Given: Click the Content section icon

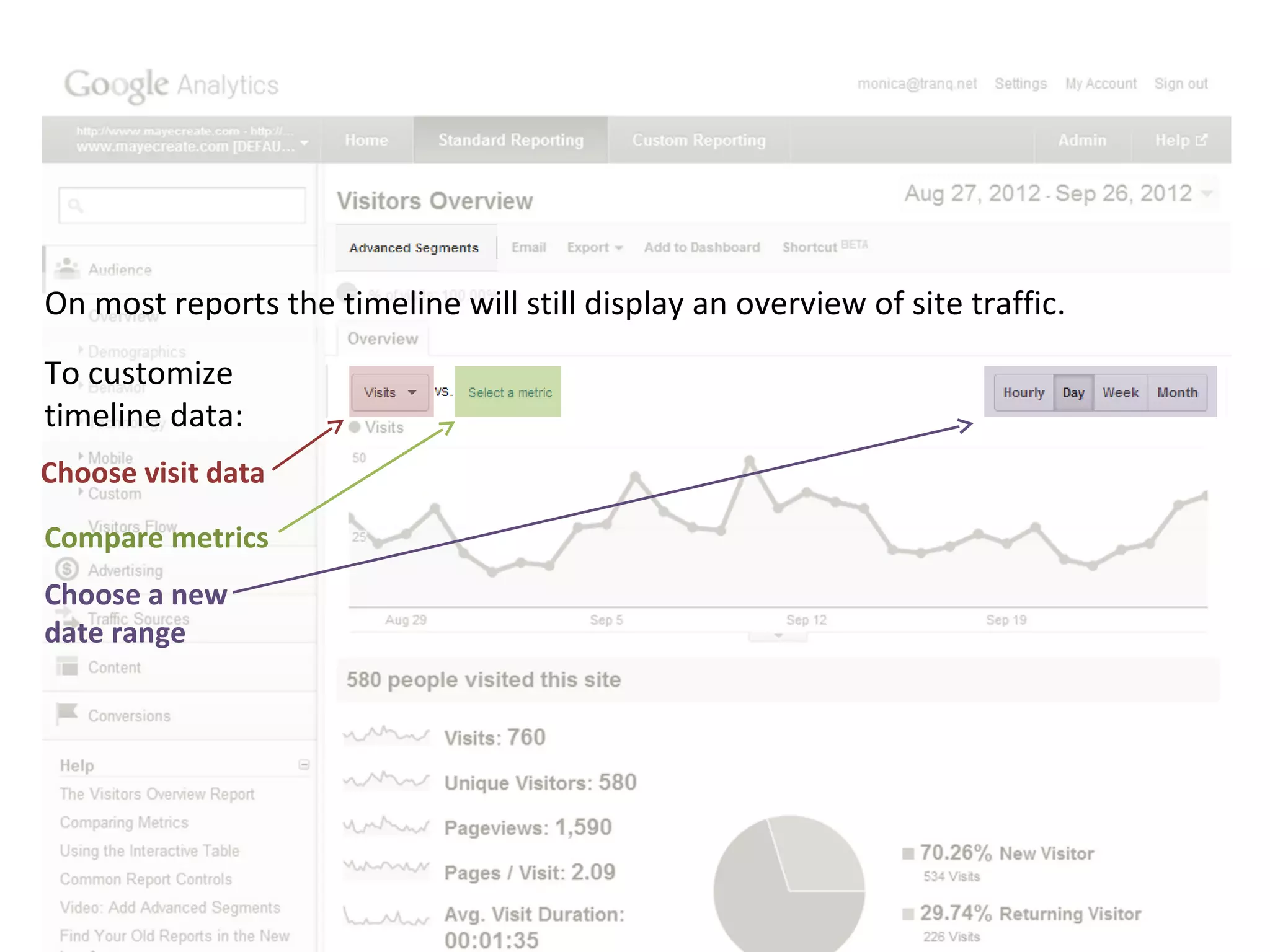Looking at the screenshot, I should pyautogui.click(x=67, y=667).
